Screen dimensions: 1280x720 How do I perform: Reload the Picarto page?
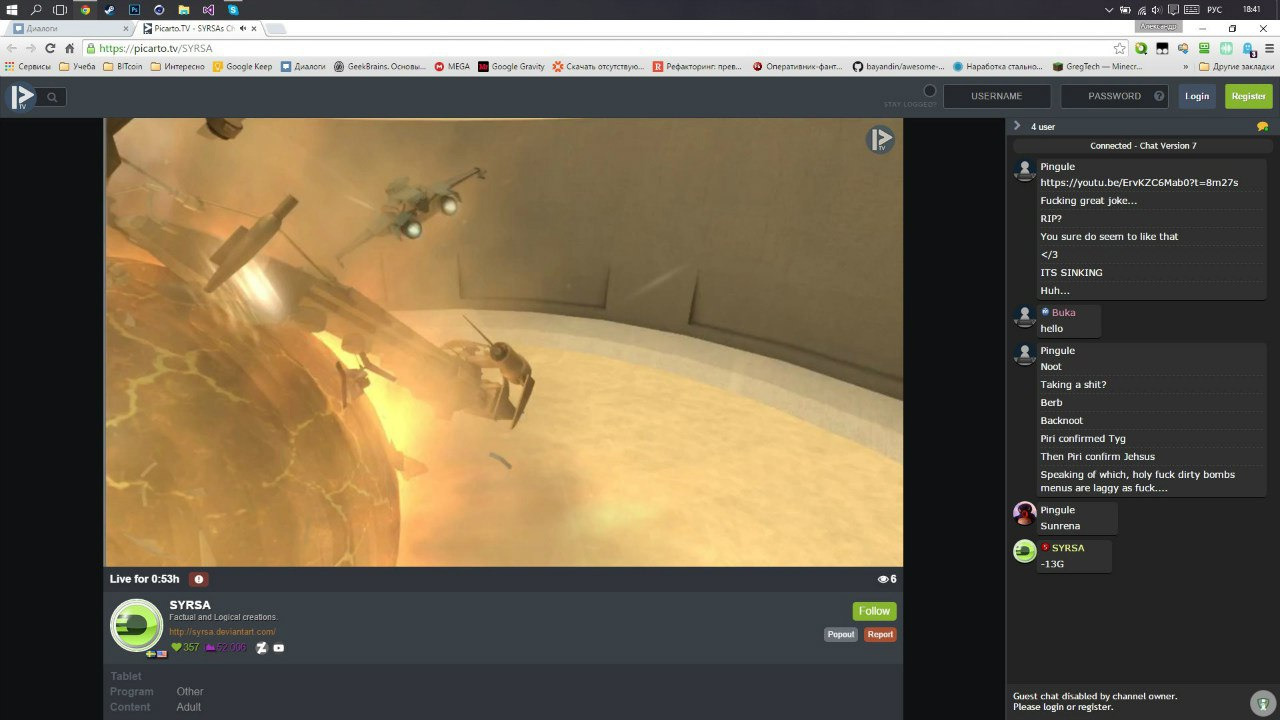(x=50, y=48)
